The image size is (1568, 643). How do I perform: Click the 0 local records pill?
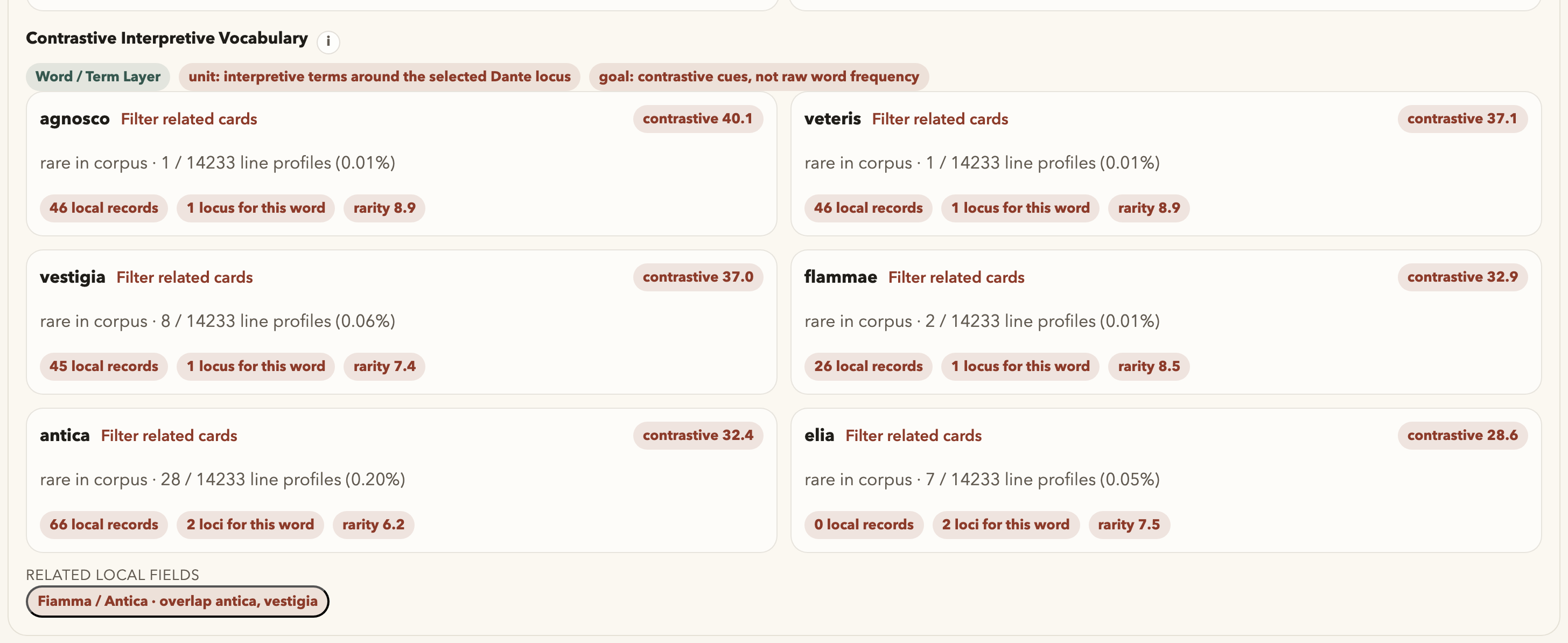tap(863, 525)
